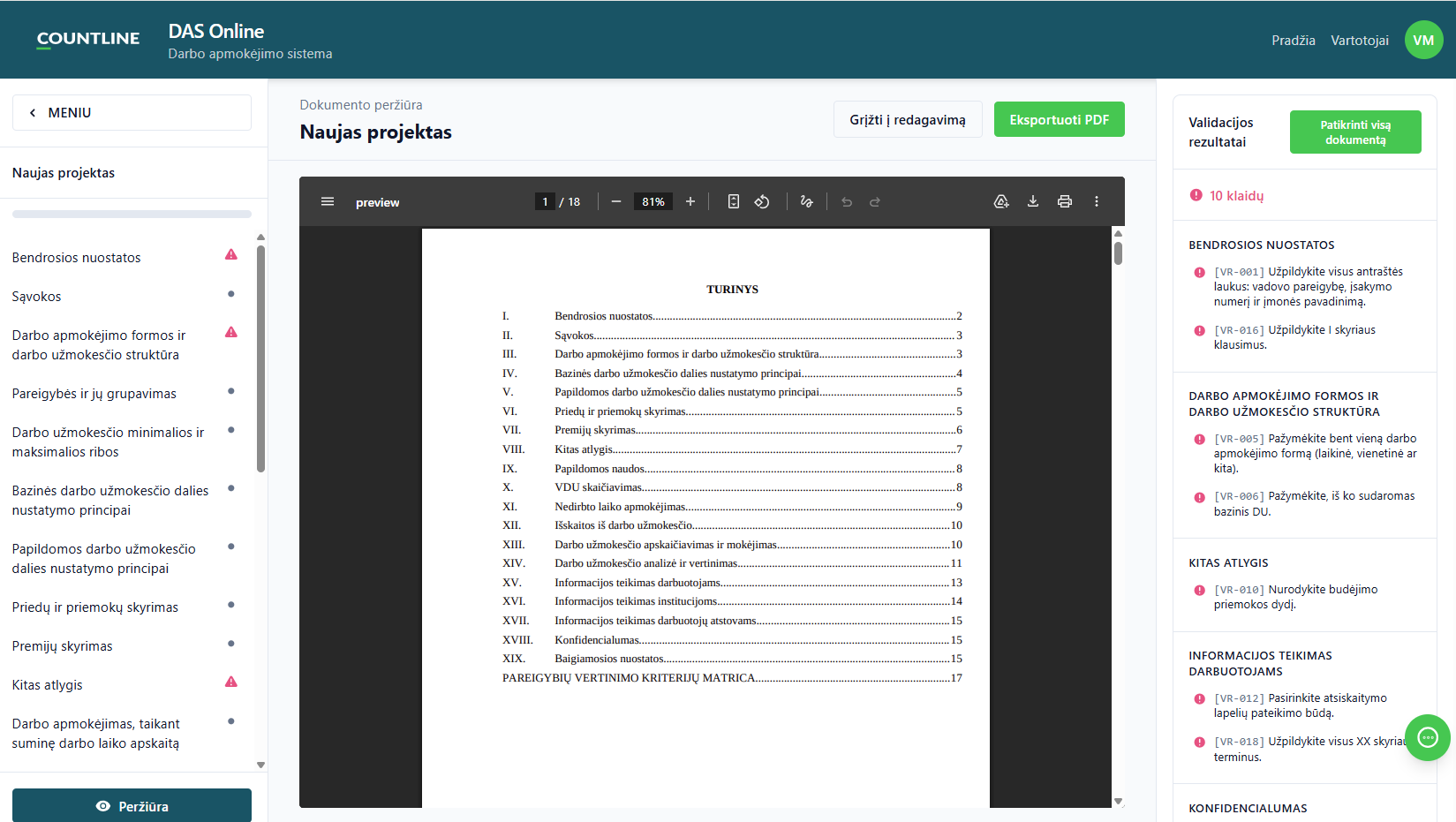This screenshot has width=1456, height=822.
Task: Click the VR-016 validation message
Action: [1294, 337]
